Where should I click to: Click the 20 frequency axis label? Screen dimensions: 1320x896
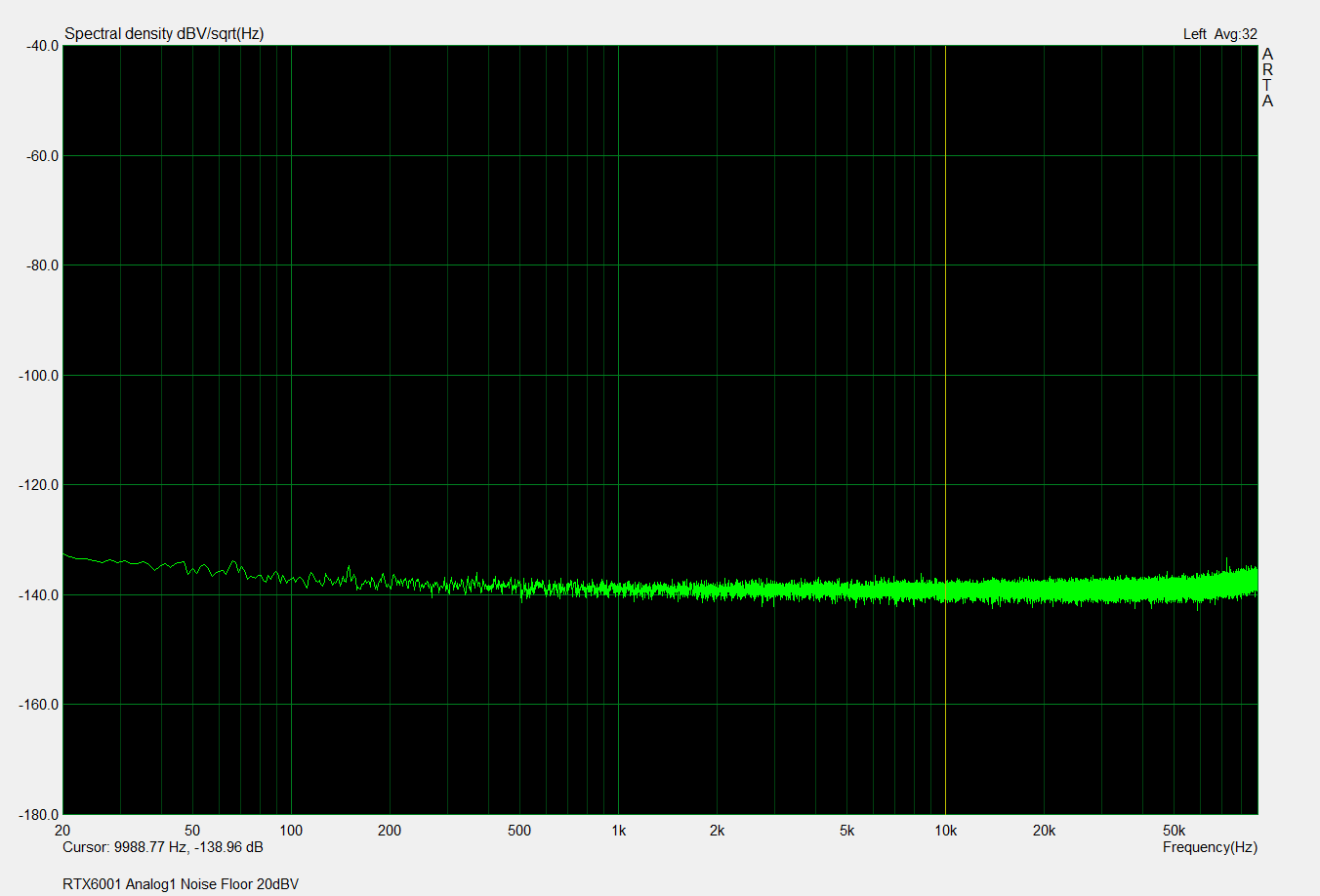pyautogui.click(x=62, y=831)
